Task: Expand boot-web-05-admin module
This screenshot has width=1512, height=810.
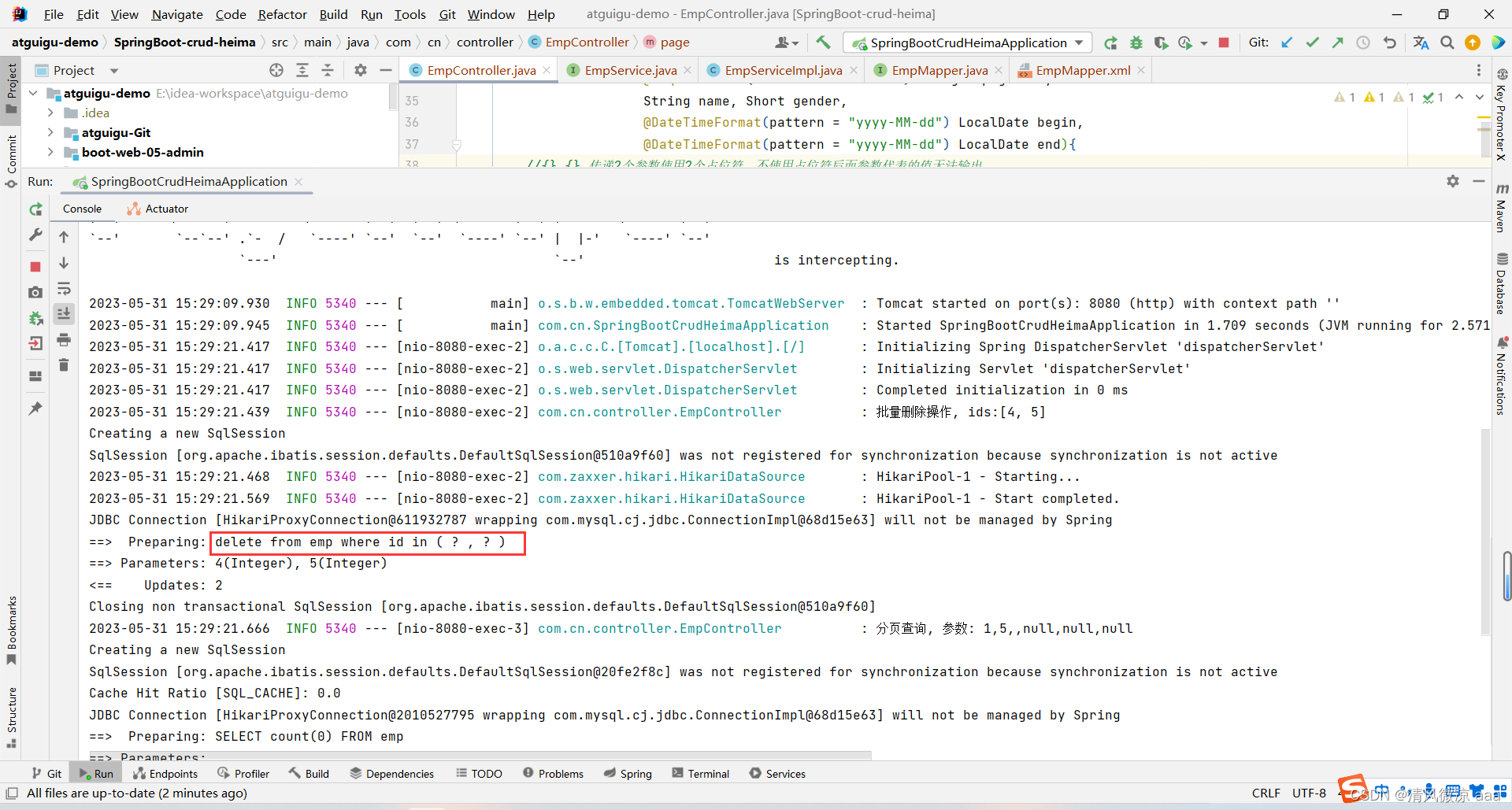Action: point(50,152)
